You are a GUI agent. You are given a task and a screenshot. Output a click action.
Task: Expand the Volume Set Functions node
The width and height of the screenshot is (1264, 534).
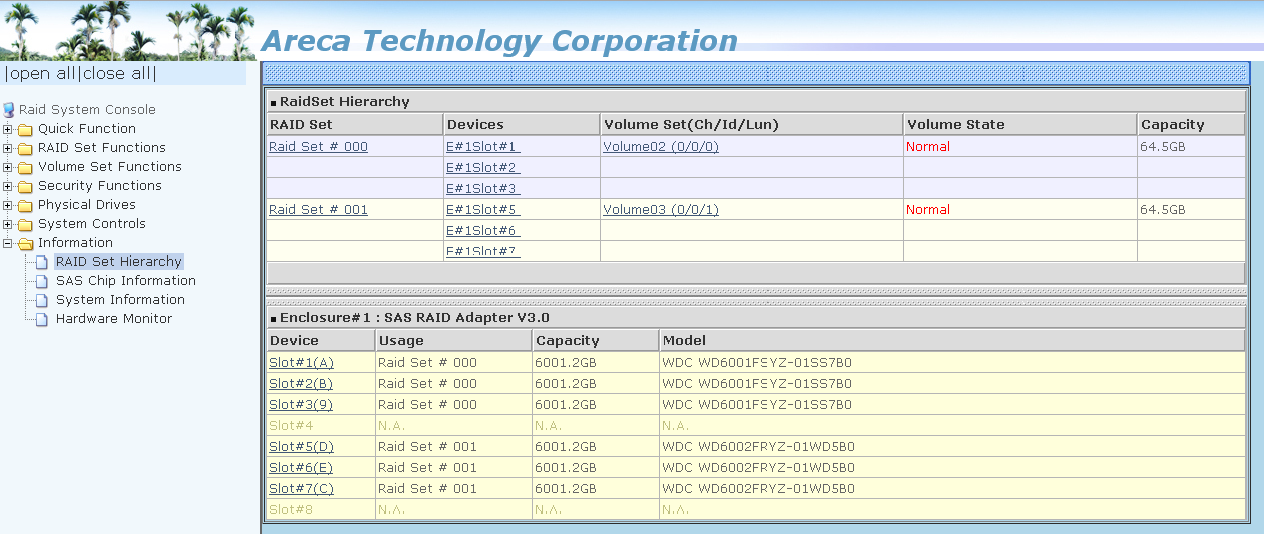click(x=8, y=167)
